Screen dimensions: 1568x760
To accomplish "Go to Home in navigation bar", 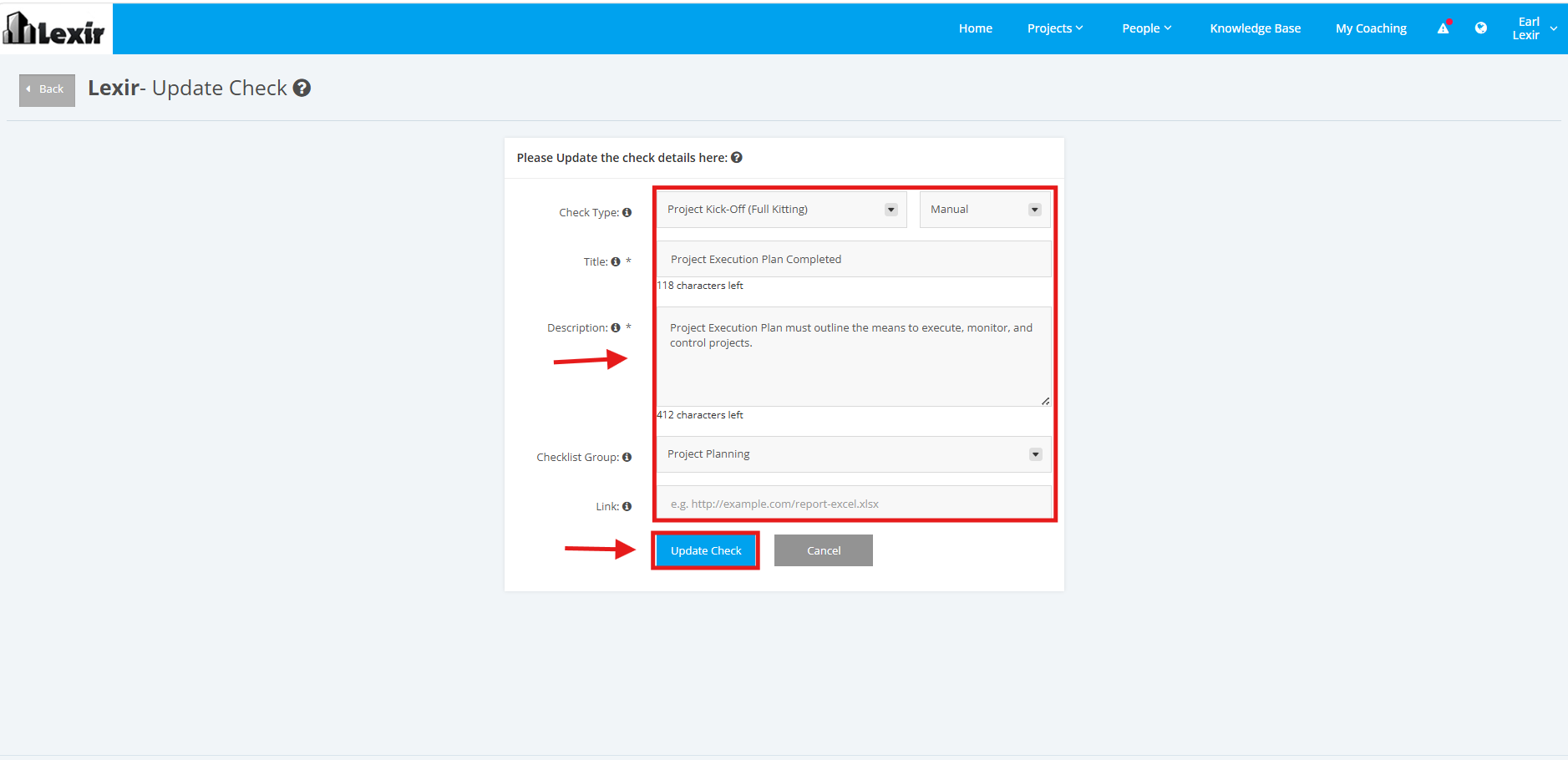I will (975, 28).
